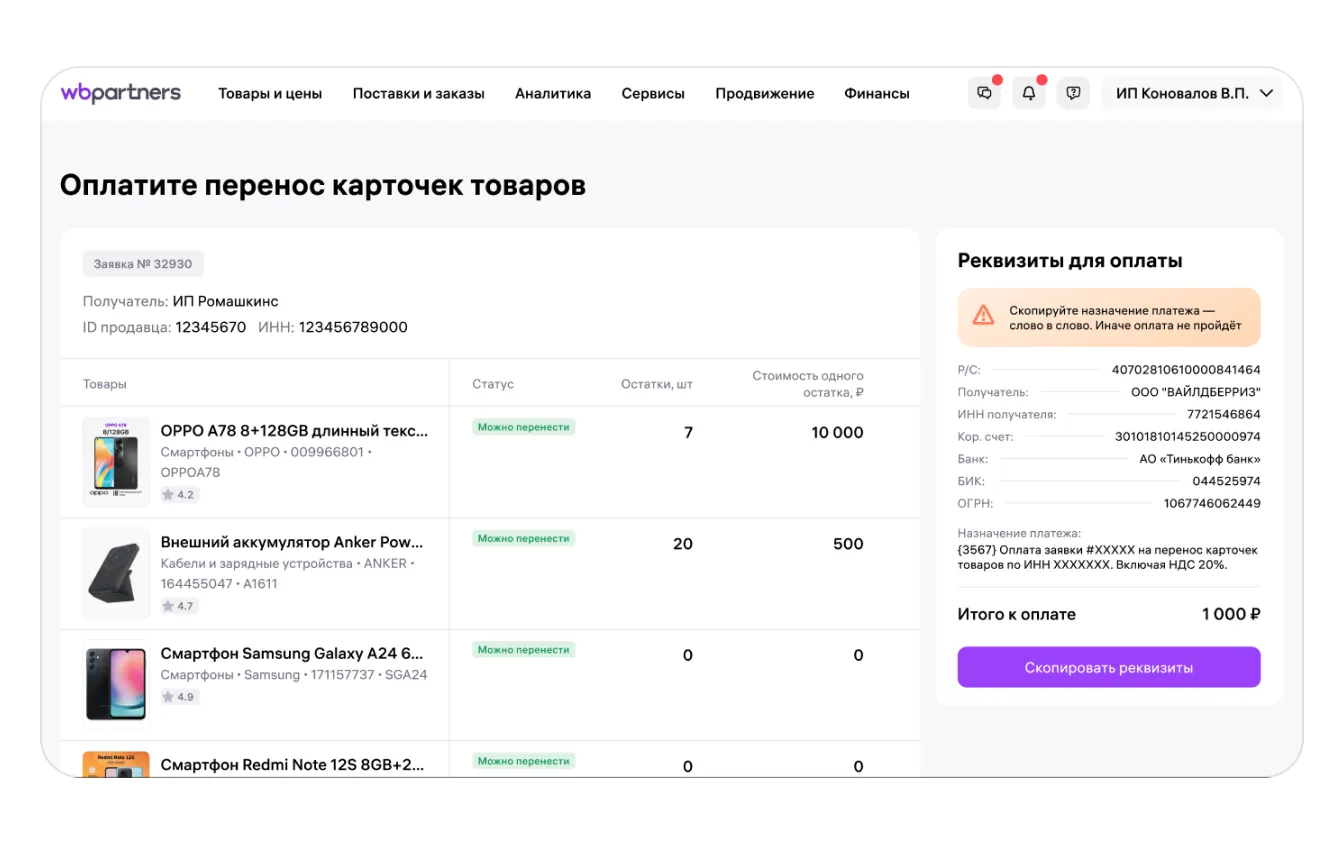Image resolution: width=1344 pixels, height=844 pixels.
Task: Click the Итого к оплате label
Action: pos(1017,614)
